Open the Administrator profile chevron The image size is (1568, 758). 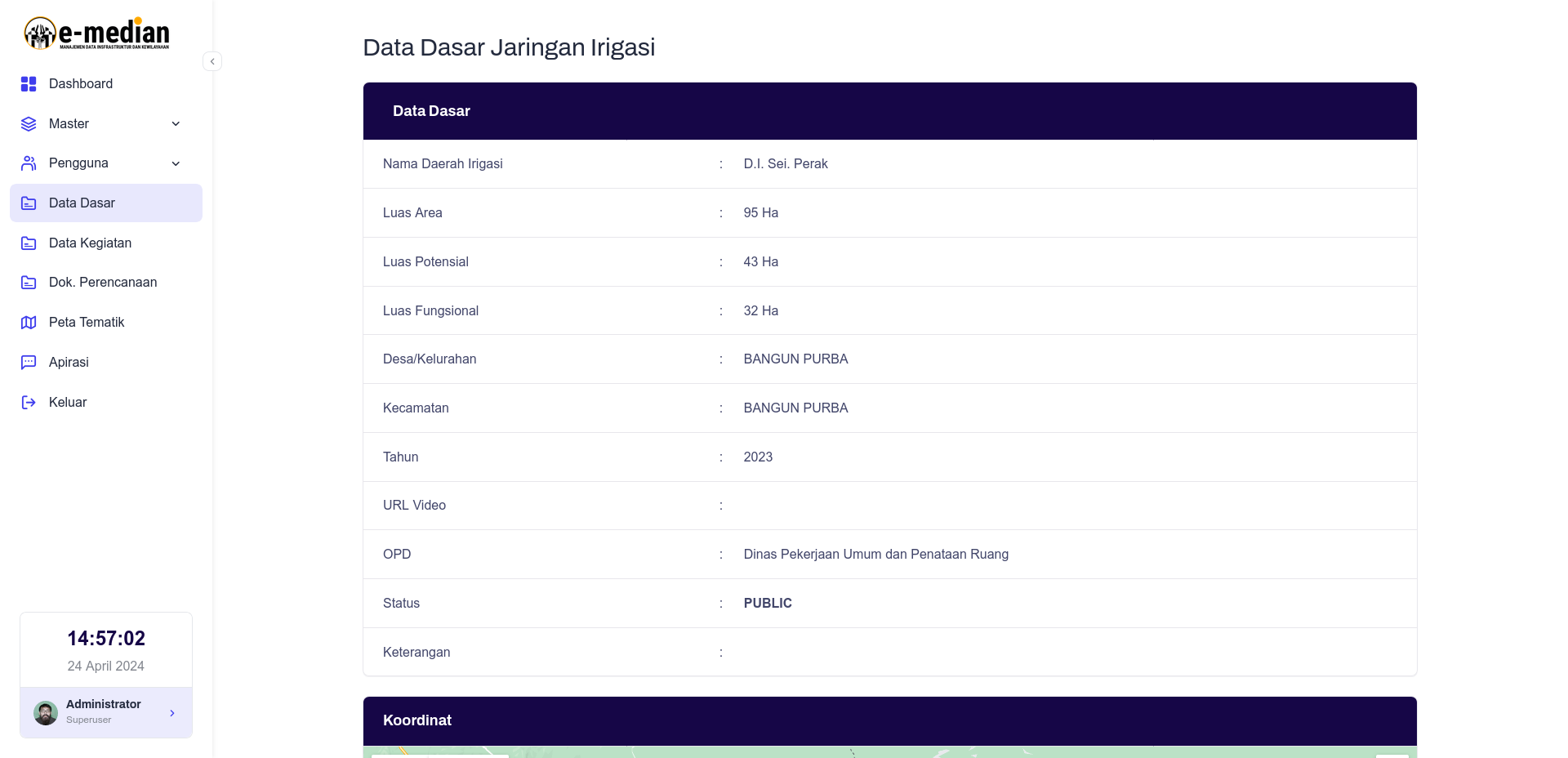click(172, 713)
